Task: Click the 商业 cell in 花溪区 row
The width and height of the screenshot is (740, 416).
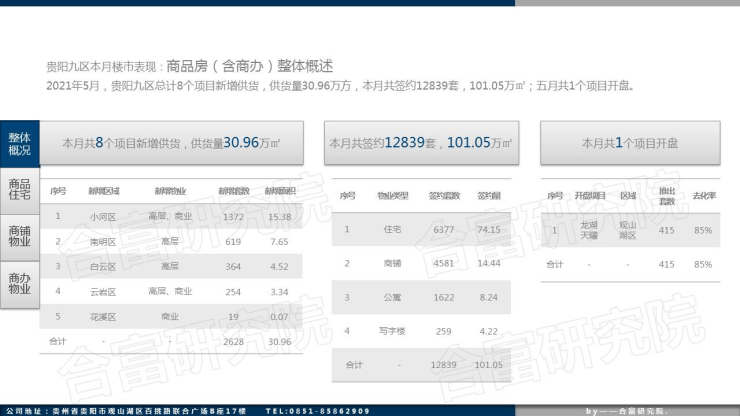Action: 170,316
